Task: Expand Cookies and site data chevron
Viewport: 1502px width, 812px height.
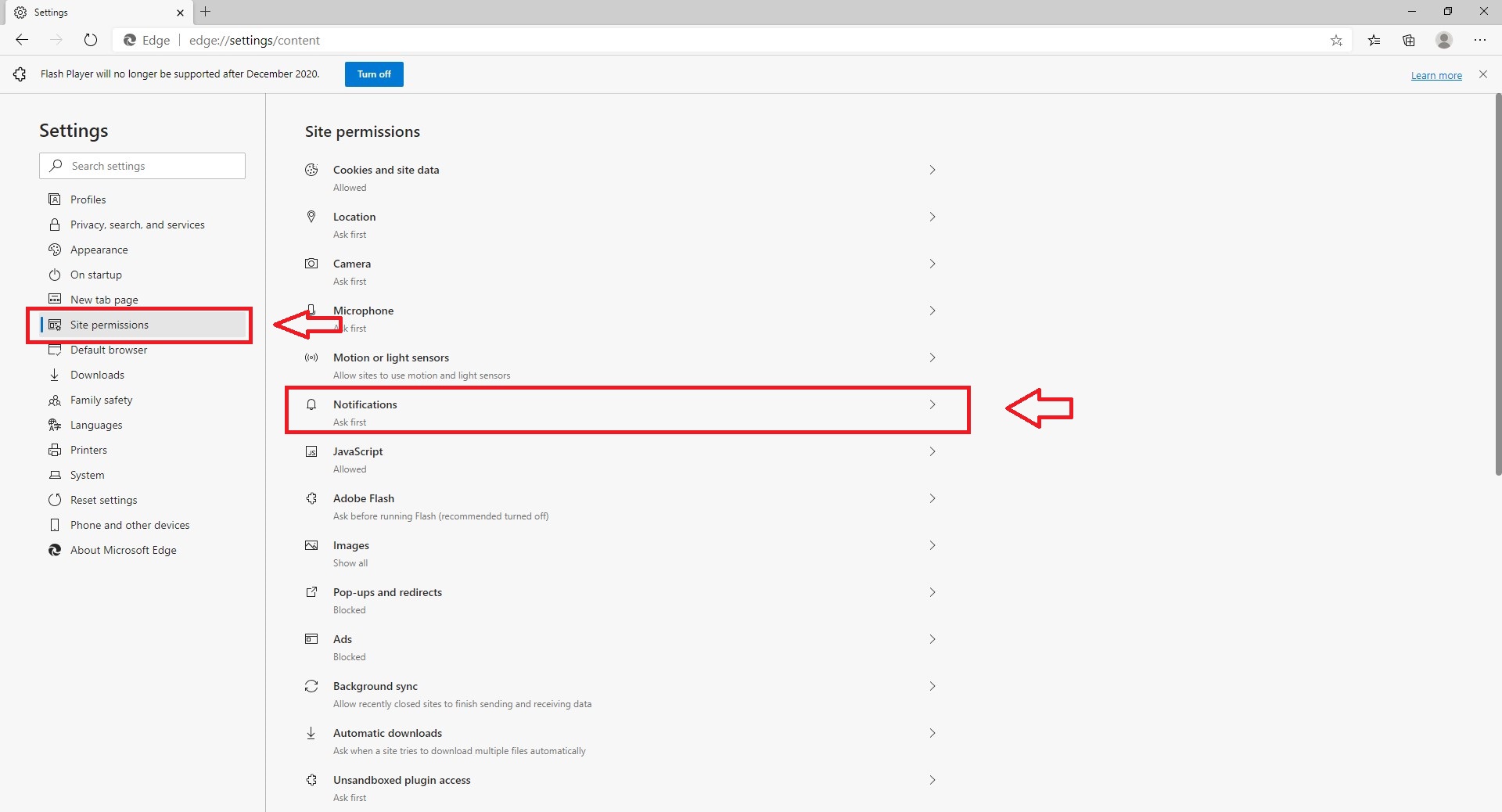Action: (x=932, y=170)
